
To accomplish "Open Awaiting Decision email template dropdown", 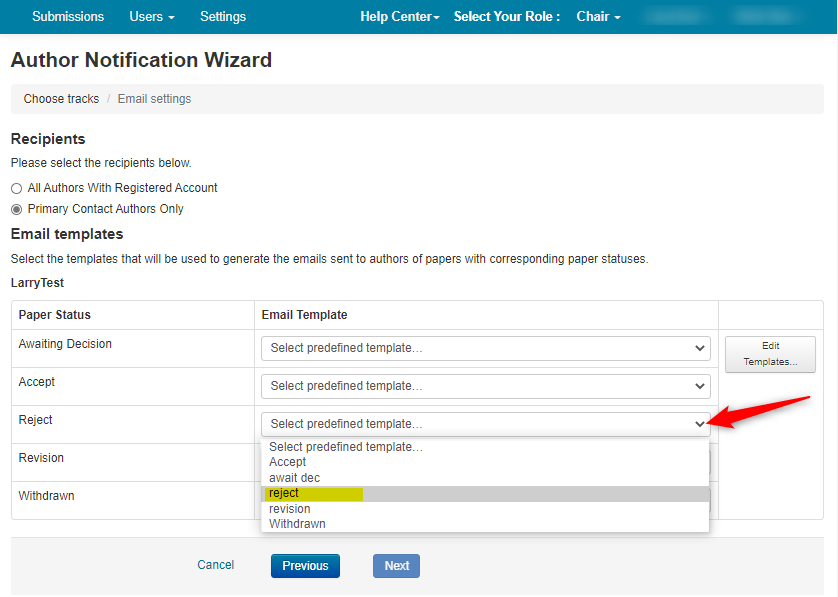I will tap(485, 348).
